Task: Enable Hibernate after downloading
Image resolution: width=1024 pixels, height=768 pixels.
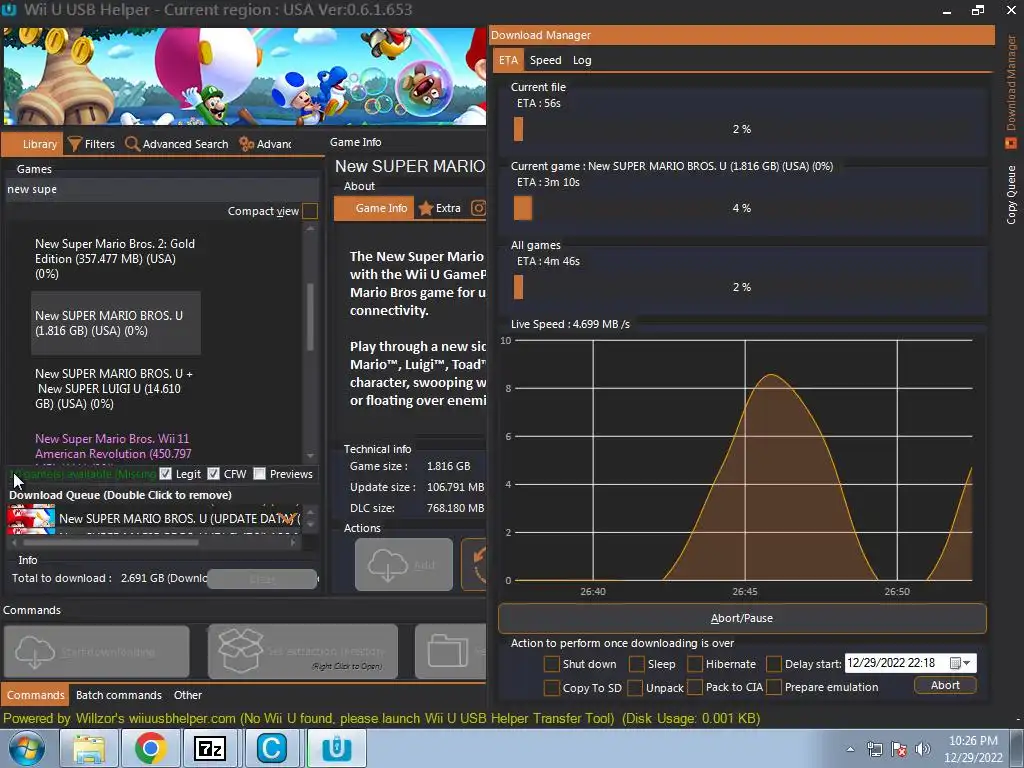Action: 695,664
